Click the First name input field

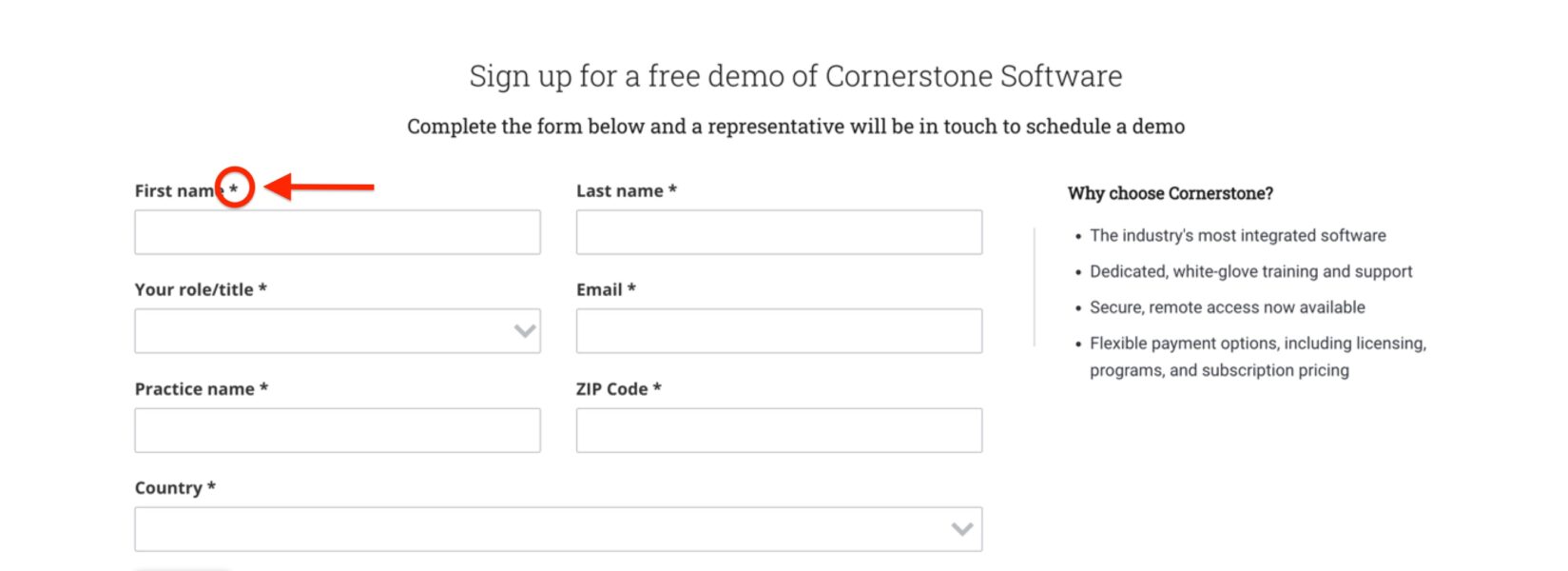337,231
